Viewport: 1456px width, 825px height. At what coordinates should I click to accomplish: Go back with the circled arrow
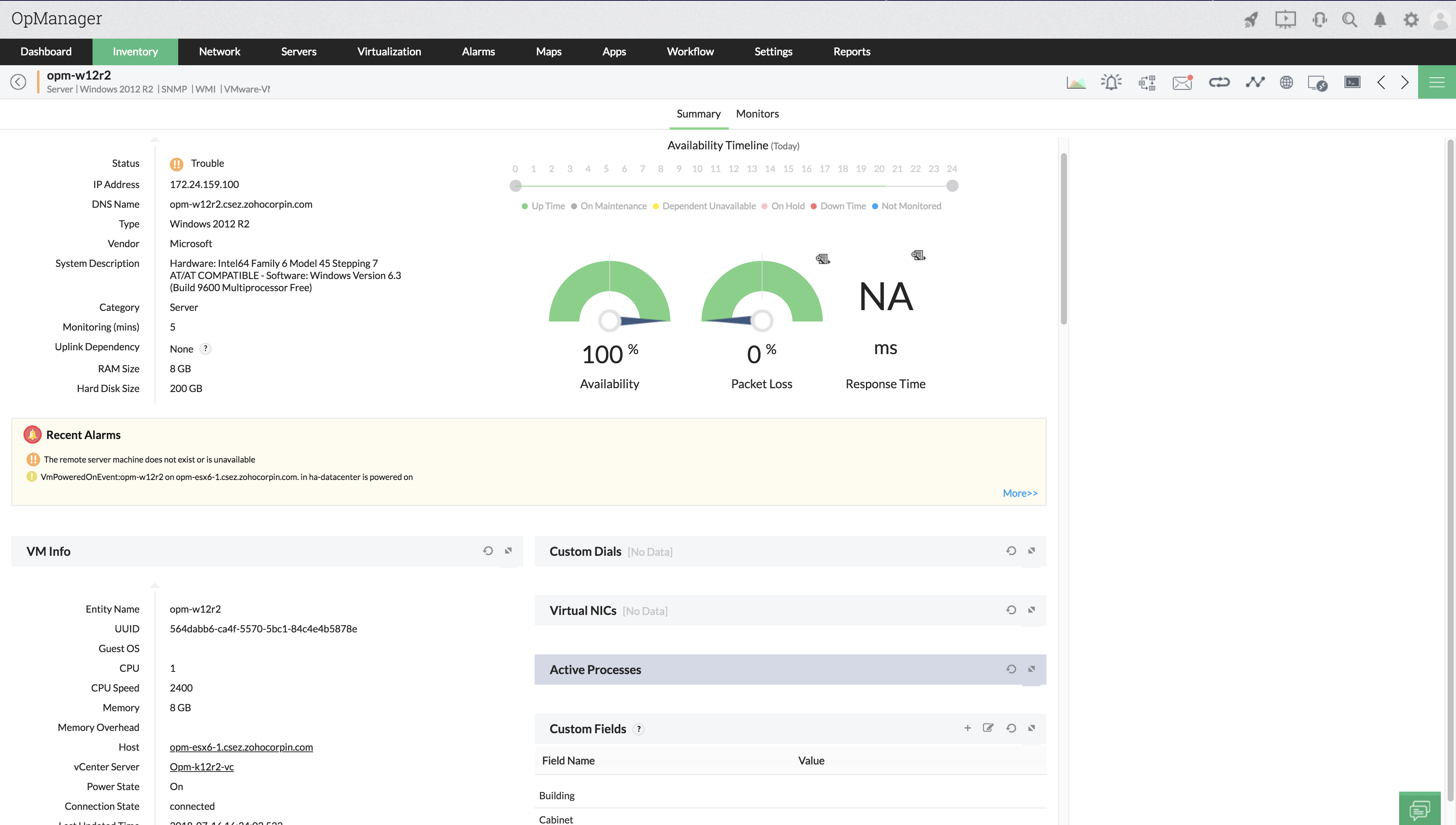[x=18, y=82]
